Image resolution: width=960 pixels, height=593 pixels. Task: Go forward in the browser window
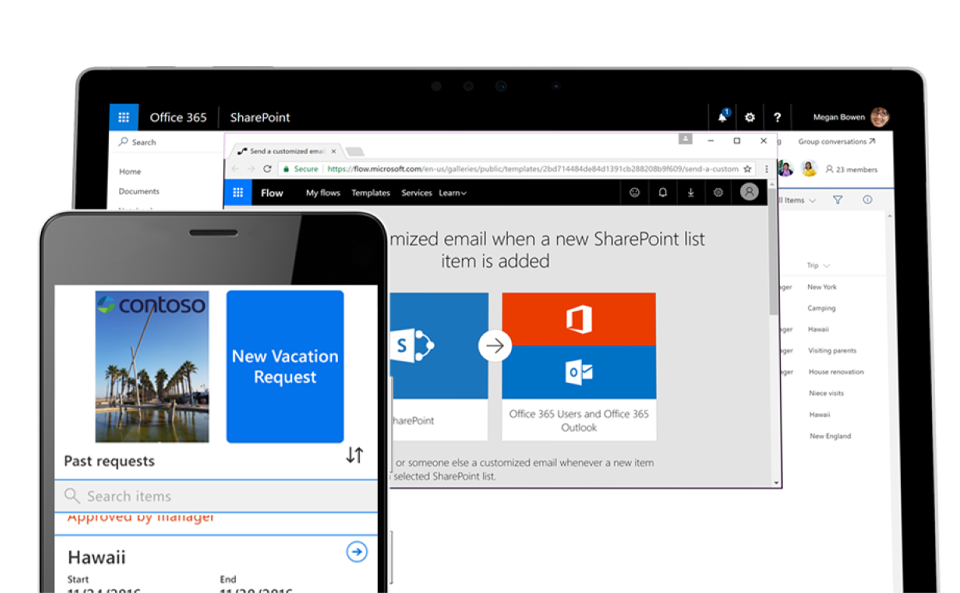click(251, 169)
